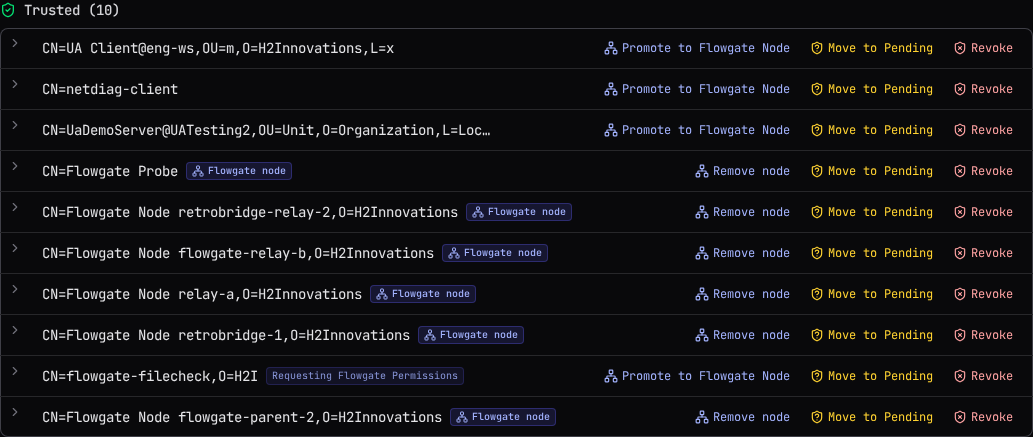Move Flowgate Probe to Pending
Screen dimensions: 1033x437
point(872,171)
